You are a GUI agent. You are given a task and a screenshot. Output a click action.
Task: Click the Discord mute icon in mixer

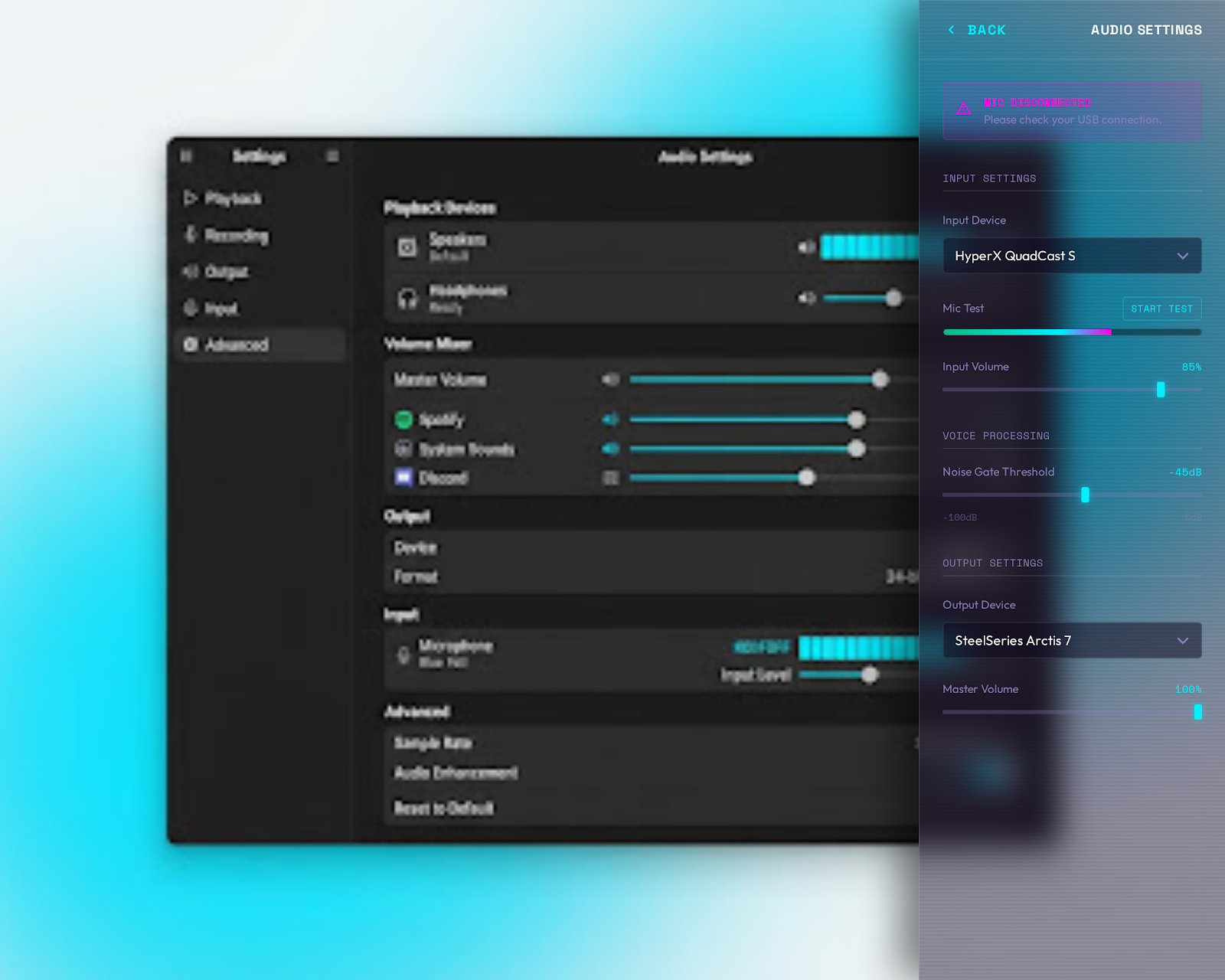click(610, 478)
